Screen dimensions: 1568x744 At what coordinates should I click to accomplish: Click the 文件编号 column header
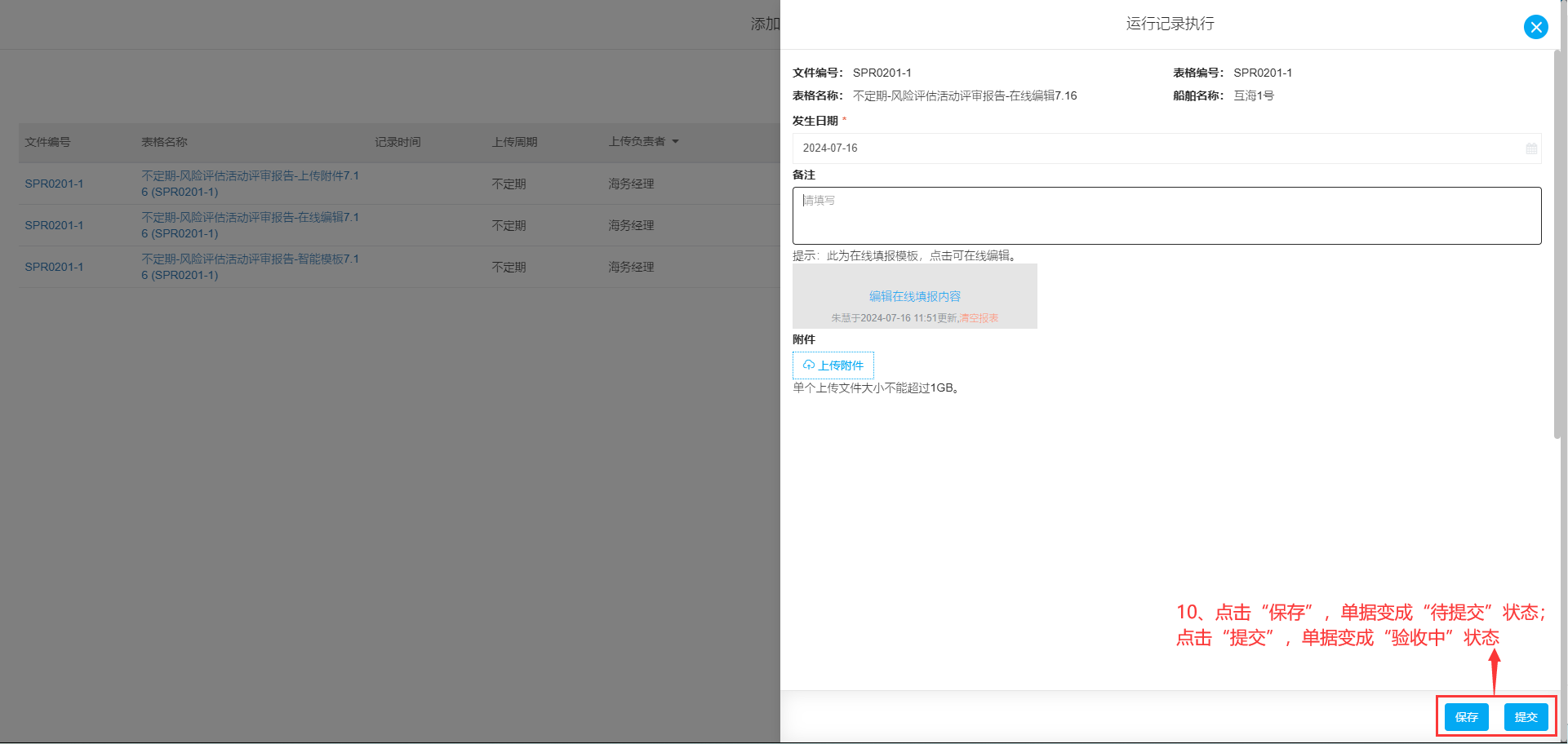(47, 142)
